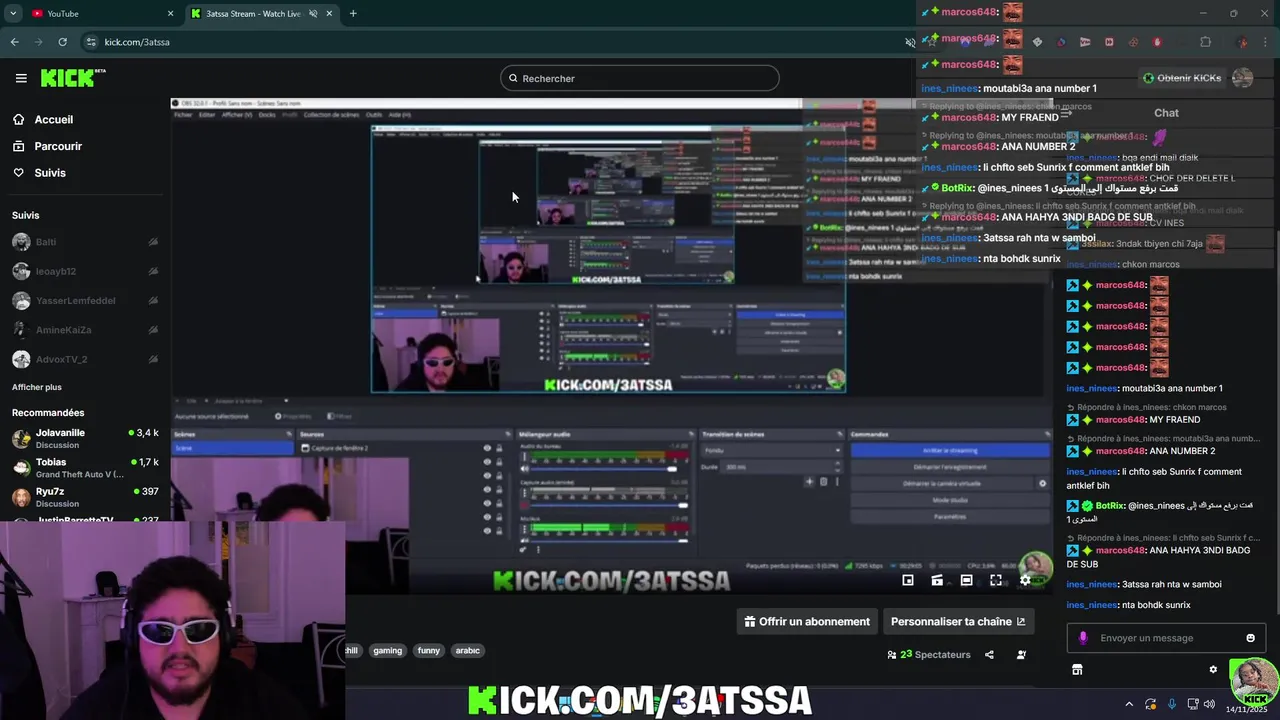
Task: Add transition with plus icon in OBS
Action: click(x=809, y=482)
